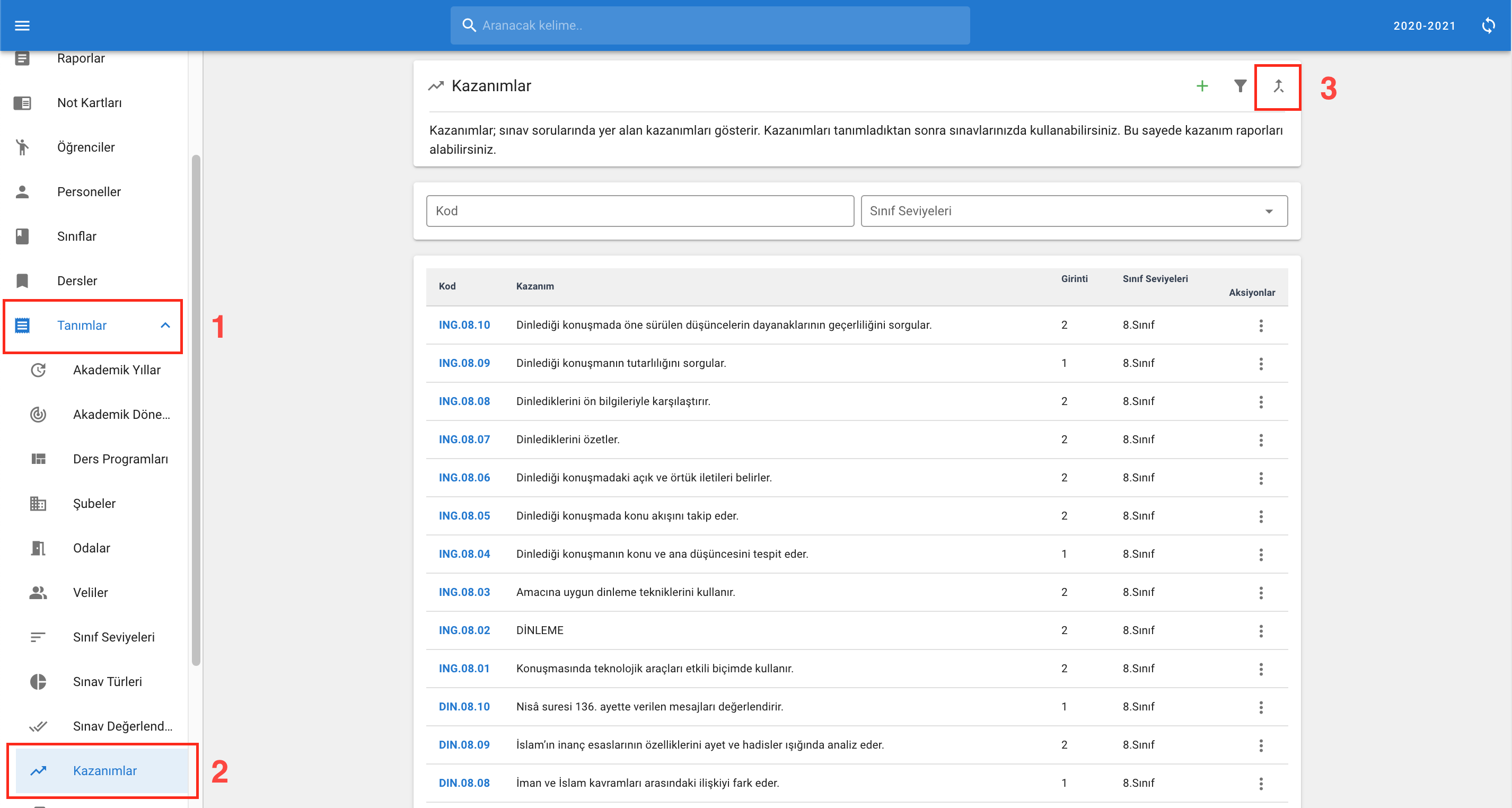Image resolution: width=1512 pixels, height=808 pixels.
Task: Open actions menu for ING.08.02 row
Action: [1260, 631]
